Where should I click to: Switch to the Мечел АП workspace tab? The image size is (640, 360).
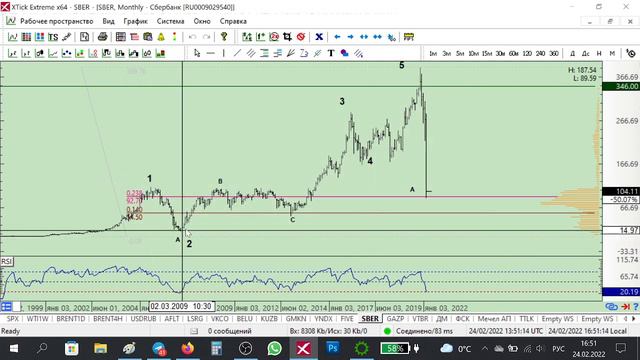click(494, 319)
